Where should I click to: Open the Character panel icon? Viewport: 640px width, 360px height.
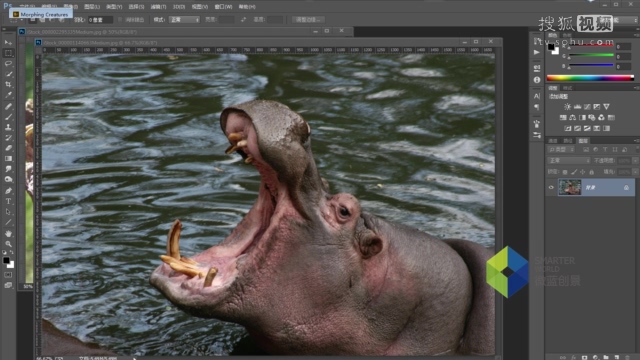pos(537,96)
